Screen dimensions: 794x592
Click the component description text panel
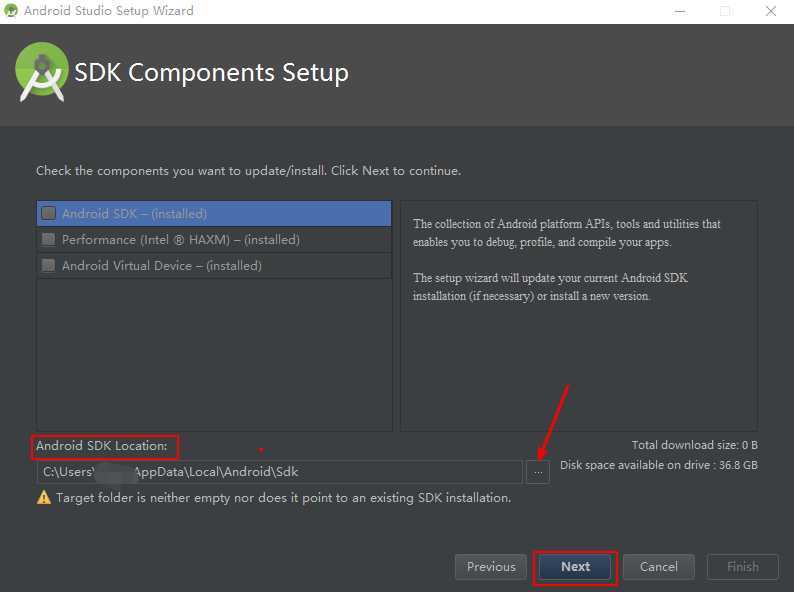[579, 316]
